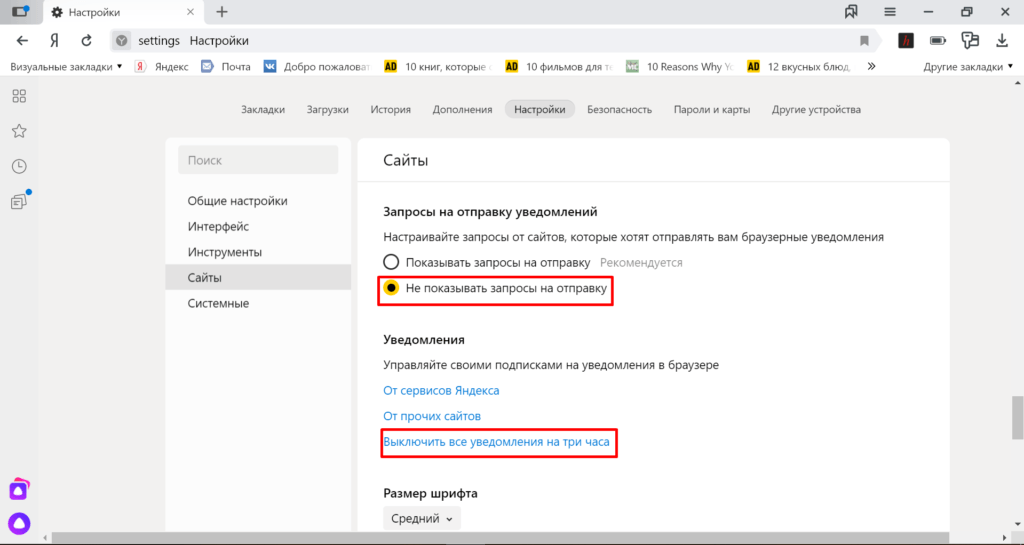Click Выключить все уведомления на три часа
The image size is (1024, 545).
click(496, 442)
